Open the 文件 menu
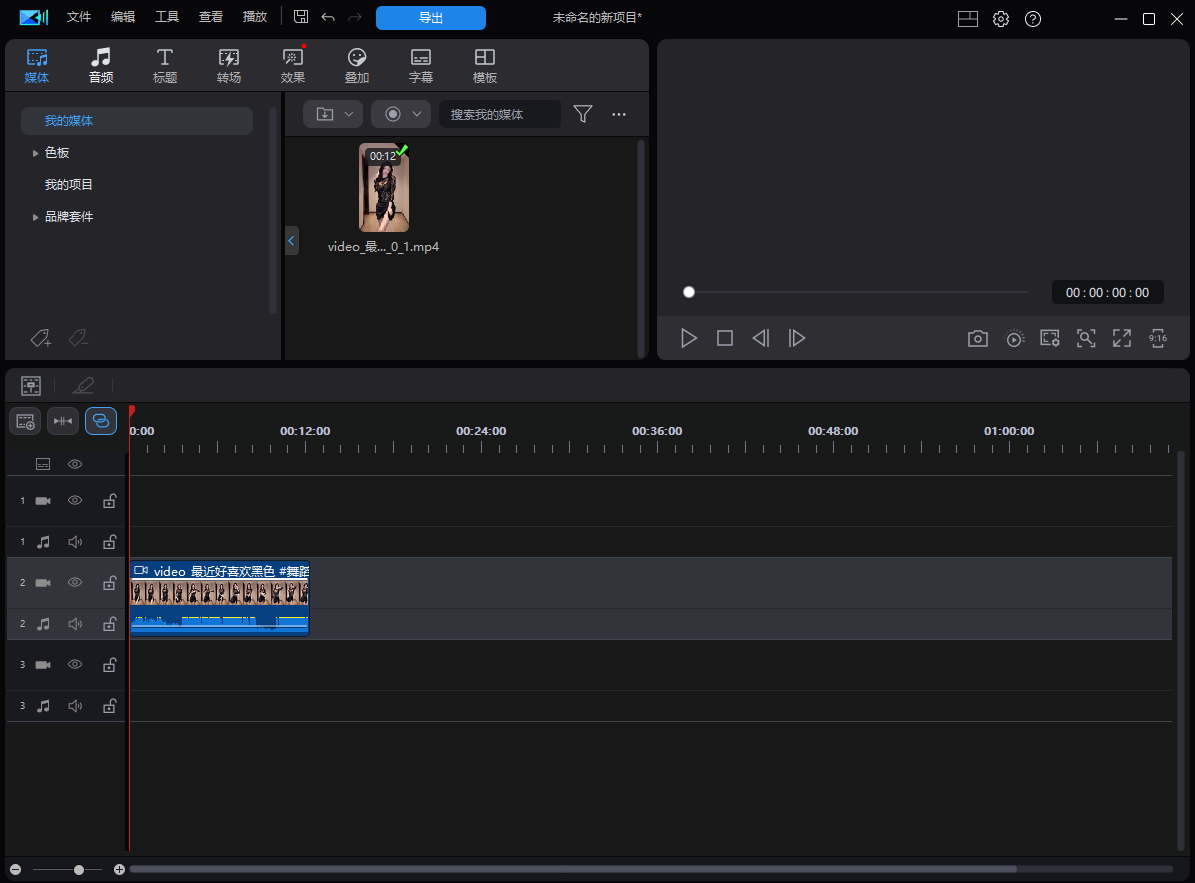The height and width of the screenshot is (883, 1195). [x=79, y=16]
